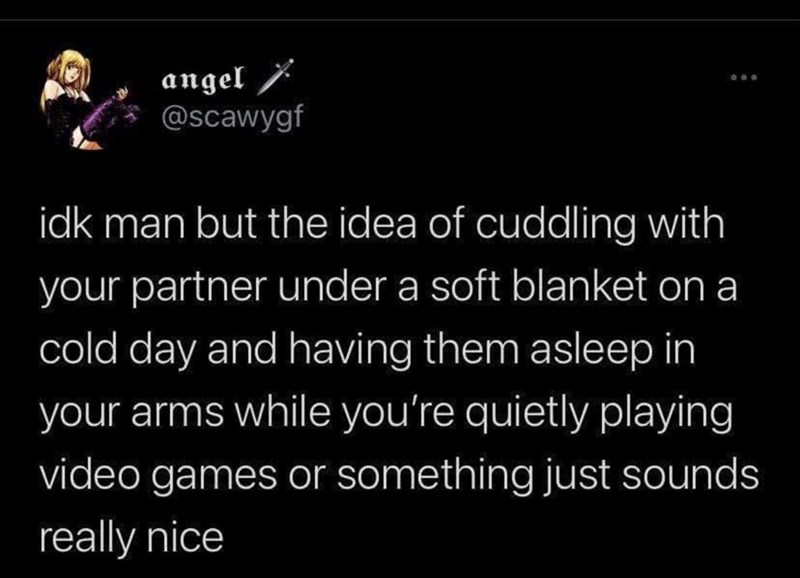
Task: Click the word 'partner' in the tweet
Action: click(201, 290)
